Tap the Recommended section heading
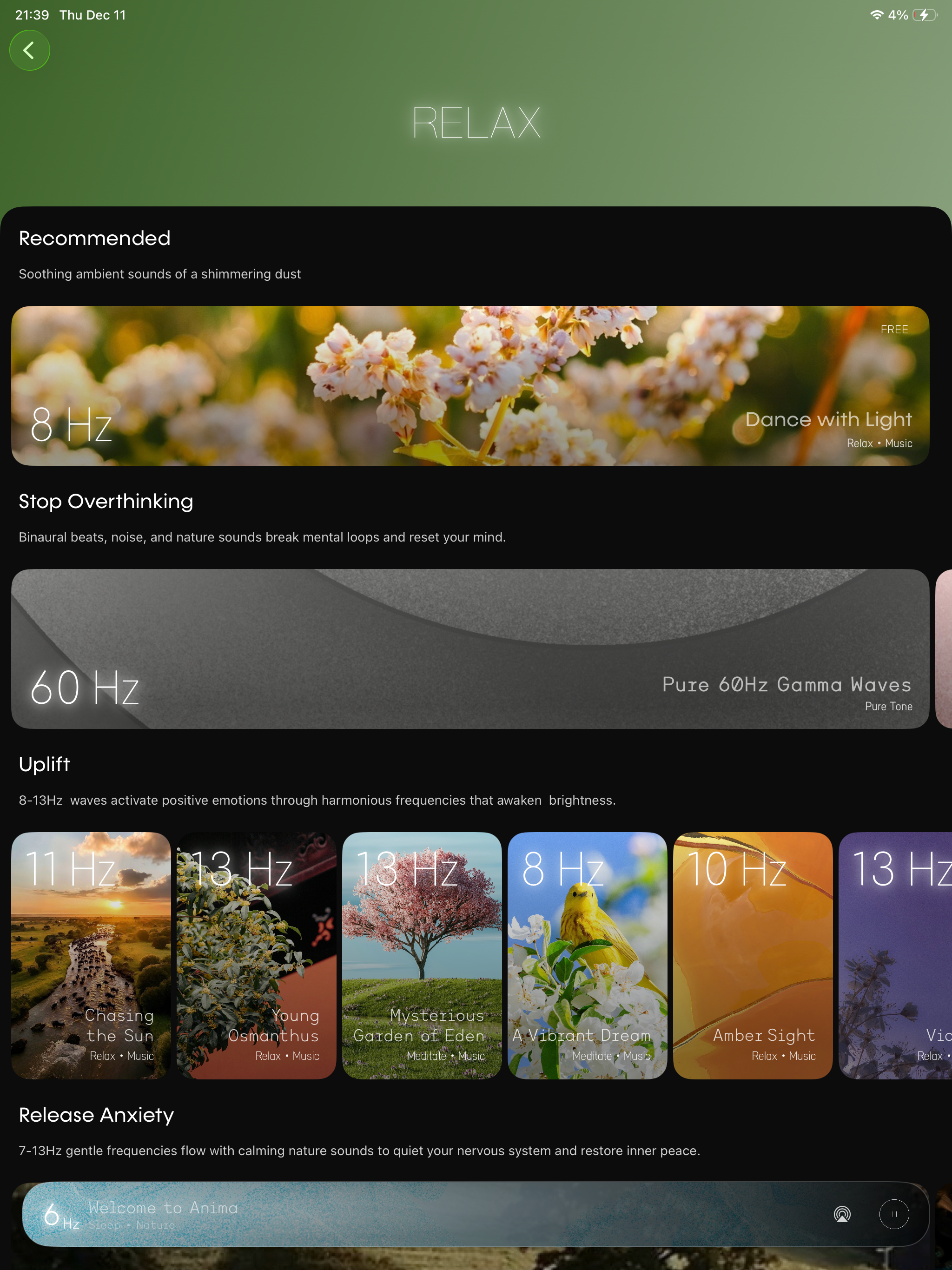 [95, 238]
